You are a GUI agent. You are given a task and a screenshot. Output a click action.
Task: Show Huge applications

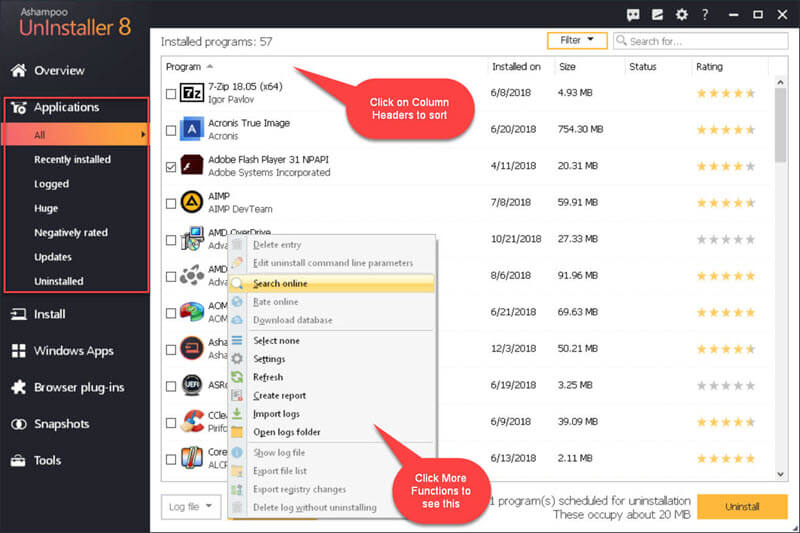click(x=46, y=208)
